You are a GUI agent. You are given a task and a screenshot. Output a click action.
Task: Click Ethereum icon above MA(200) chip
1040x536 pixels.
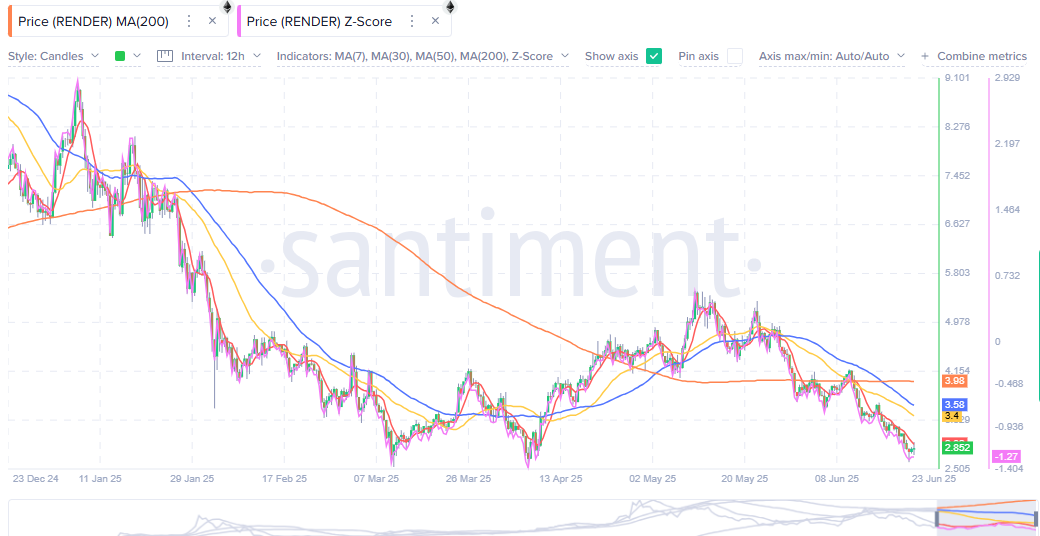pos(227,7)
